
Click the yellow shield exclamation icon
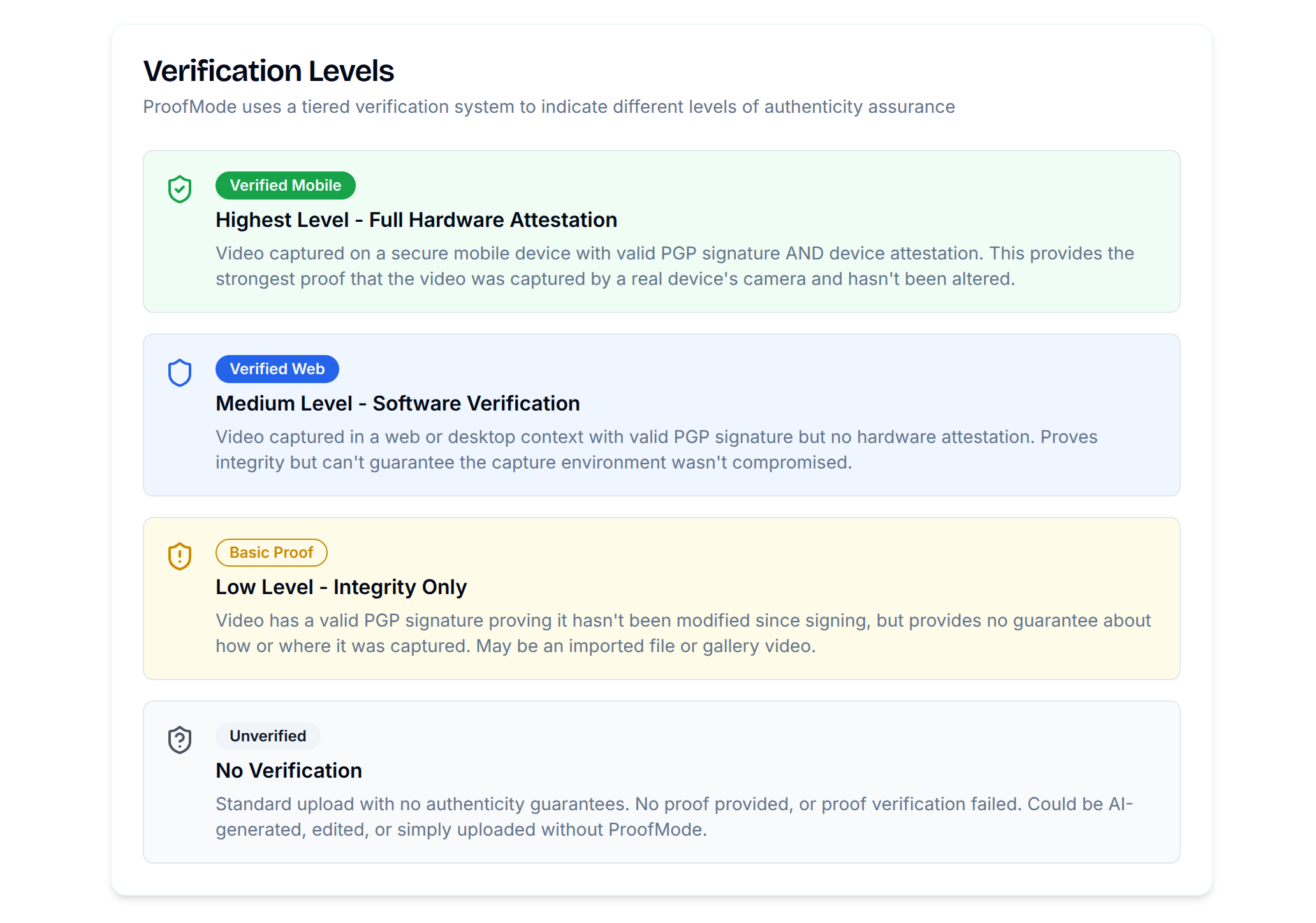(180, 556)
